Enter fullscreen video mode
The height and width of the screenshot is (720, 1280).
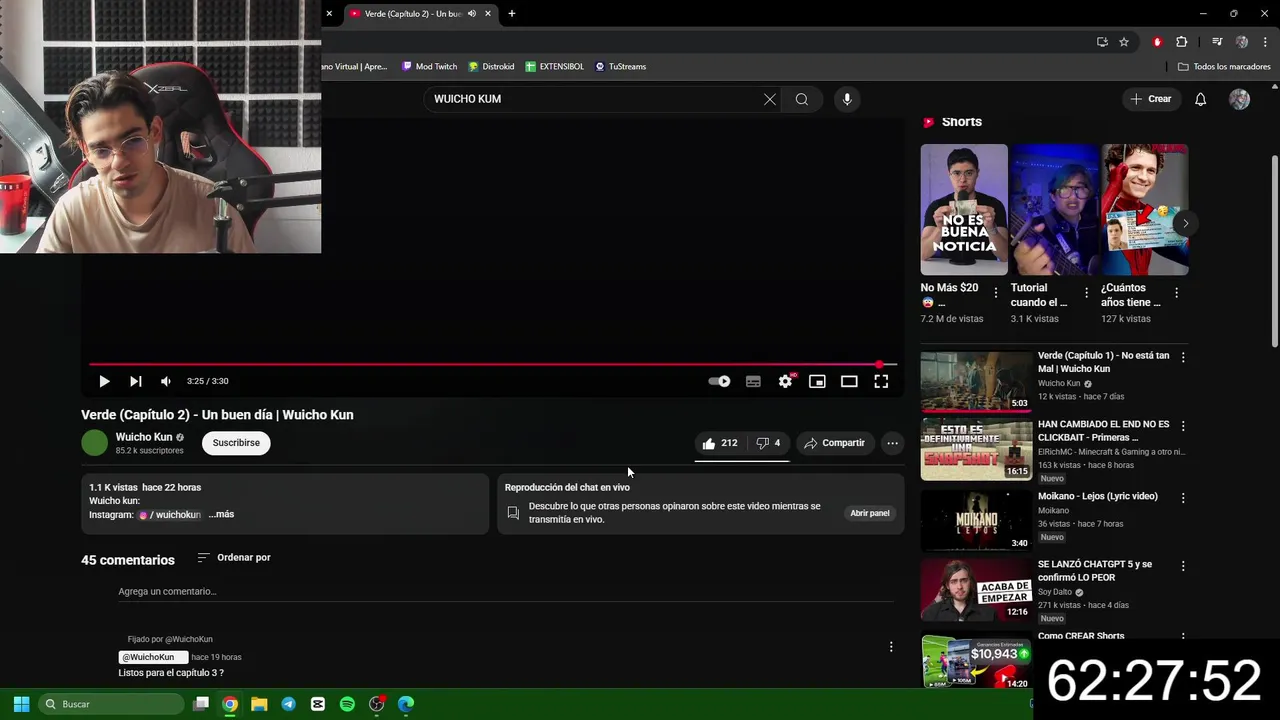pyautogui.click(x=881, y=381)
